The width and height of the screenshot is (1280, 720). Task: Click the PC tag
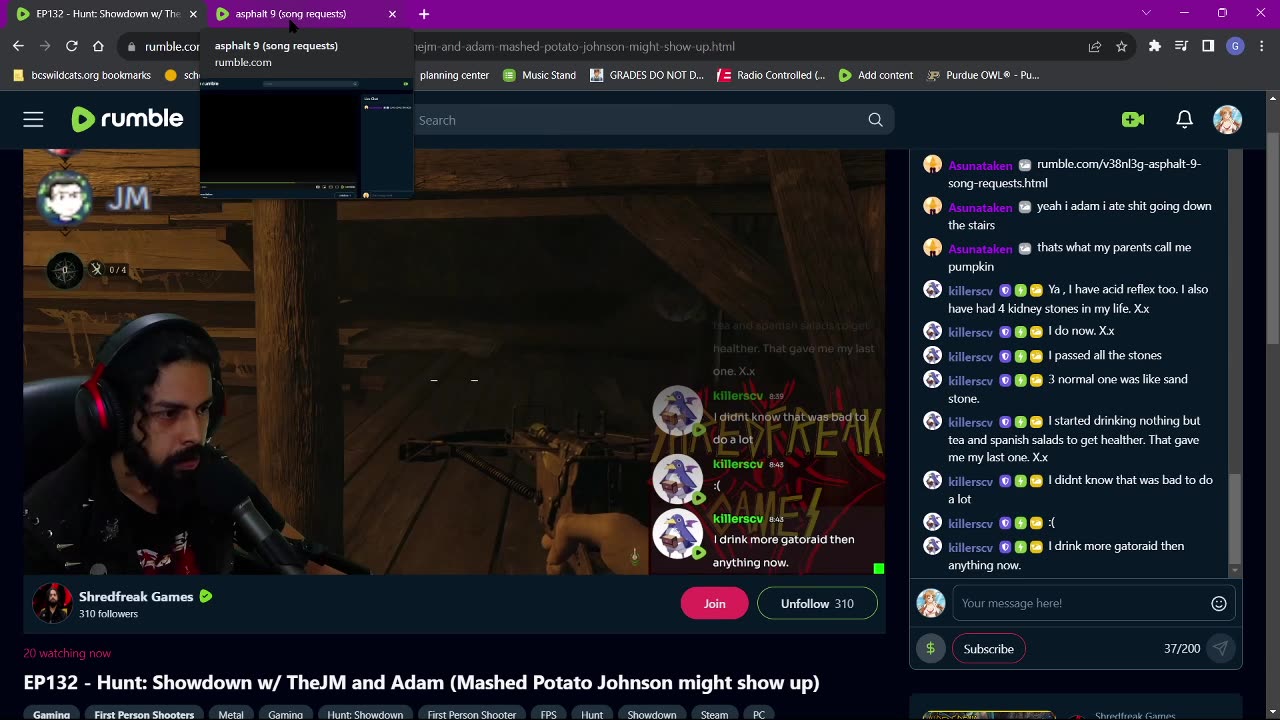759,714
